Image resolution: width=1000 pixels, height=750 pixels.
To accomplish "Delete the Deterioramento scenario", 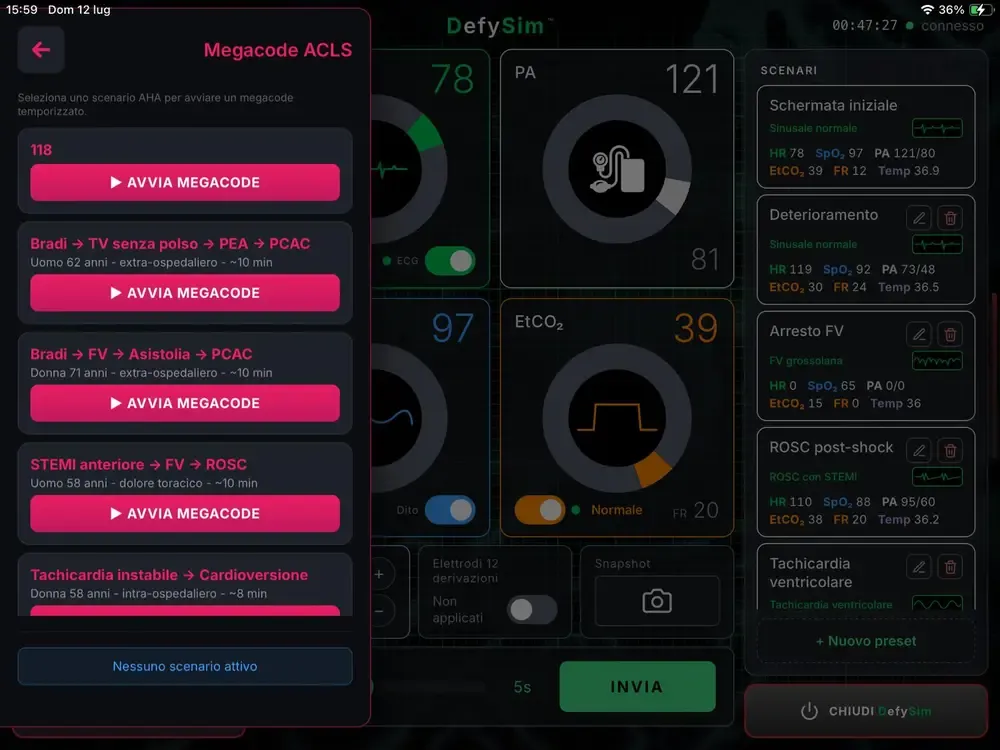I will (950, 218).
